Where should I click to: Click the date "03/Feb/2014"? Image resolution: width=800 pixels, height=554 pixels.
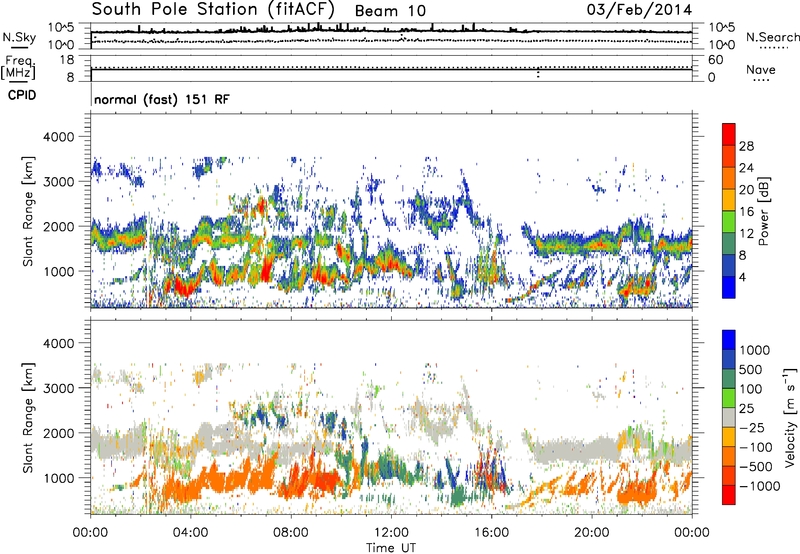pos(639,10)
